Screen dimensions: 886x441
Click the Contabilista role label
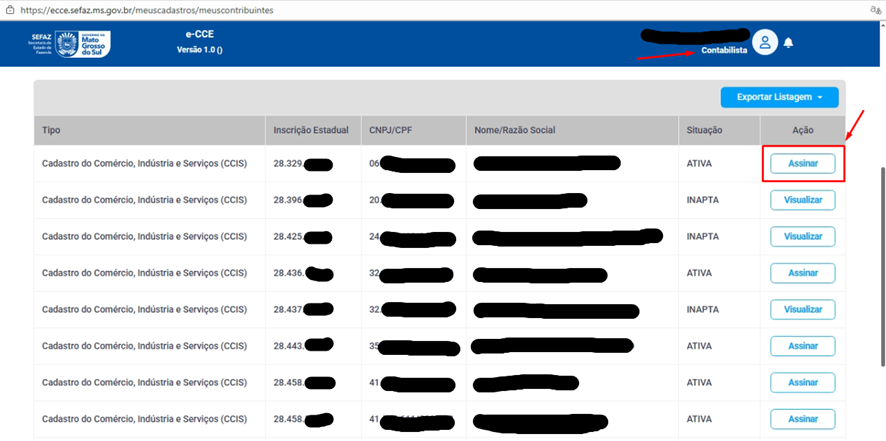pos(724,50)
